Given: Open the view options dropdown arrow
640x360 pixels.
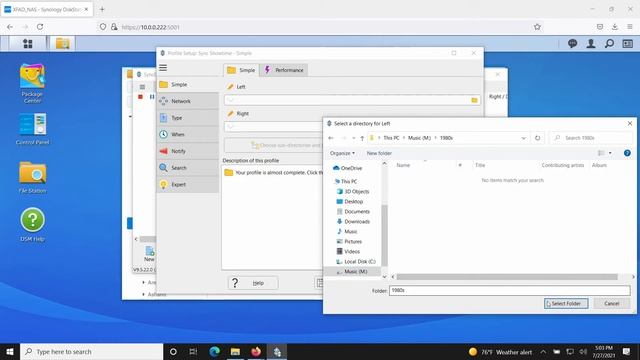Looking at the screenshot, I should (610, 153).
